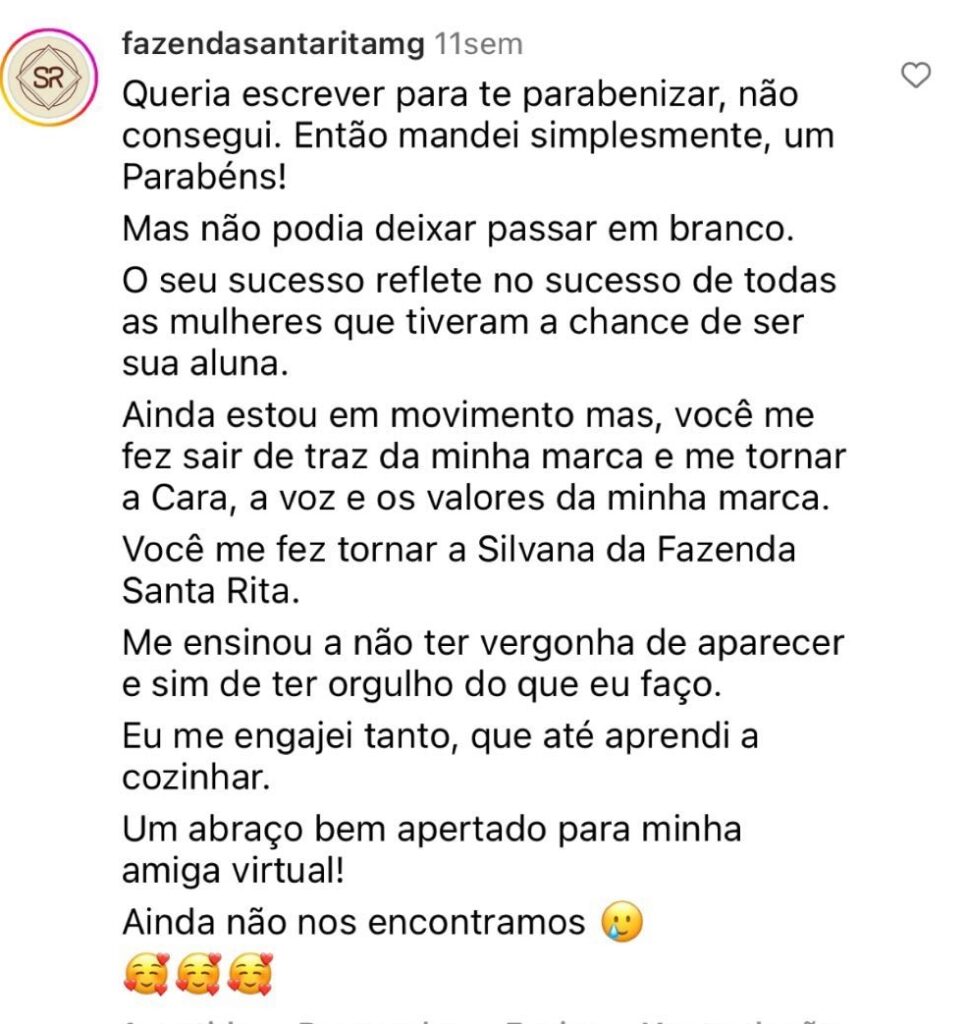
Task: Click the middle hearts-face emoji
Action: coord(198,974)
